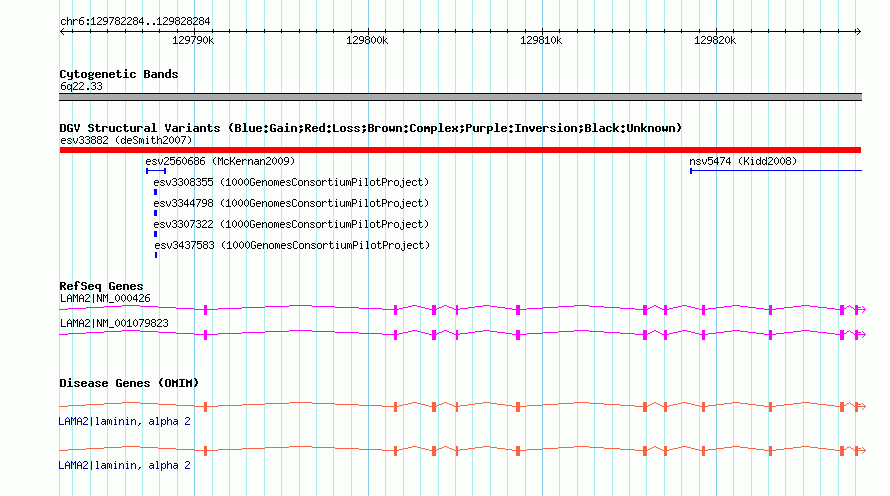890x496 pixels.
Task: Click the left arrow end of the ruler
Action: click(62, 31)
